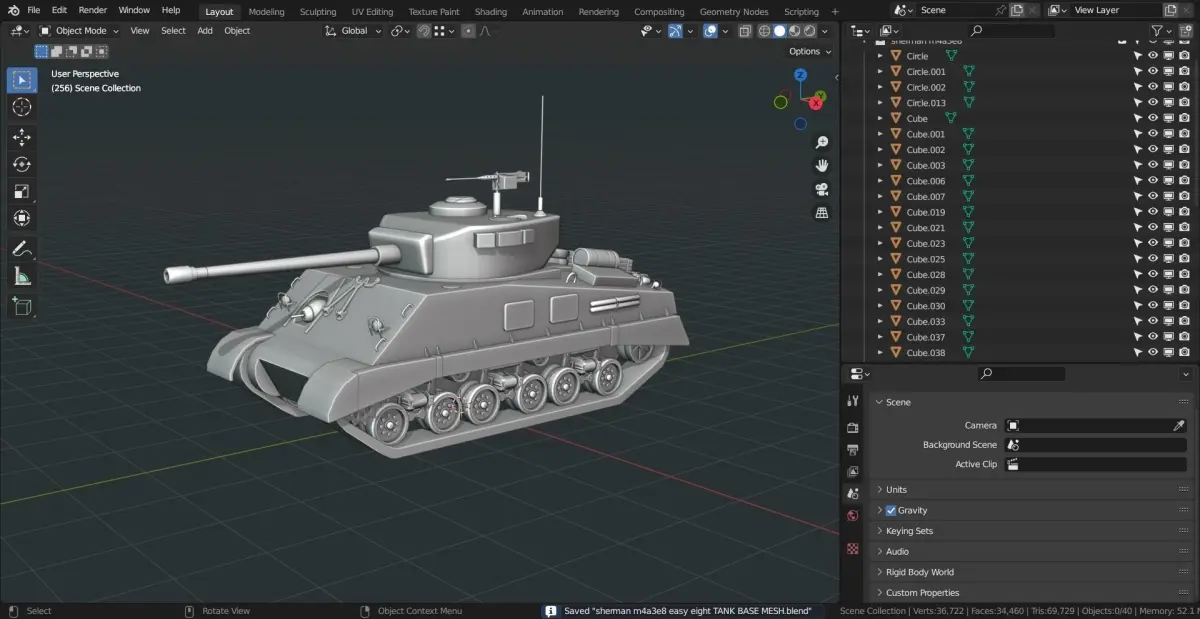Select material preview viewport shading
This screenshot has width=1200, height=619.
point(794,31)
